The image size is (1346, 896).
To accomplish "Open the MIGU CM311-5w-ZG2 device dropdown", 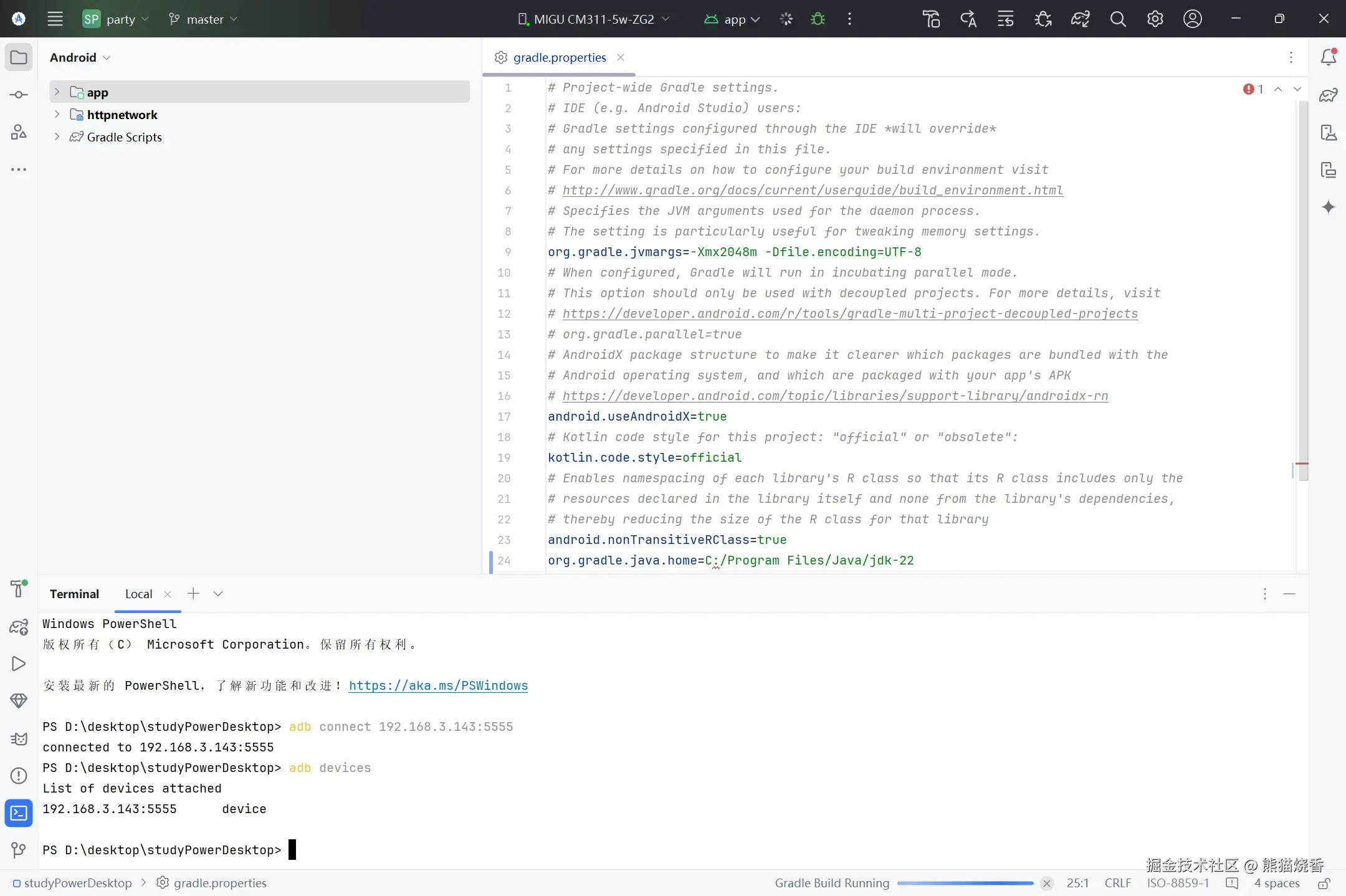I will (593, 19).
